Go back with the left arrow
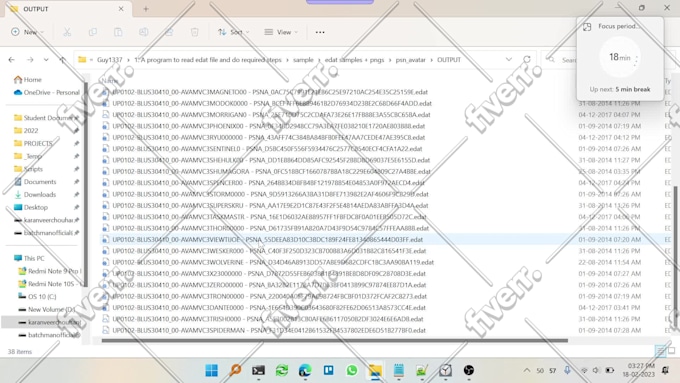Screen dimensions: 680x383 coord(12,59)
